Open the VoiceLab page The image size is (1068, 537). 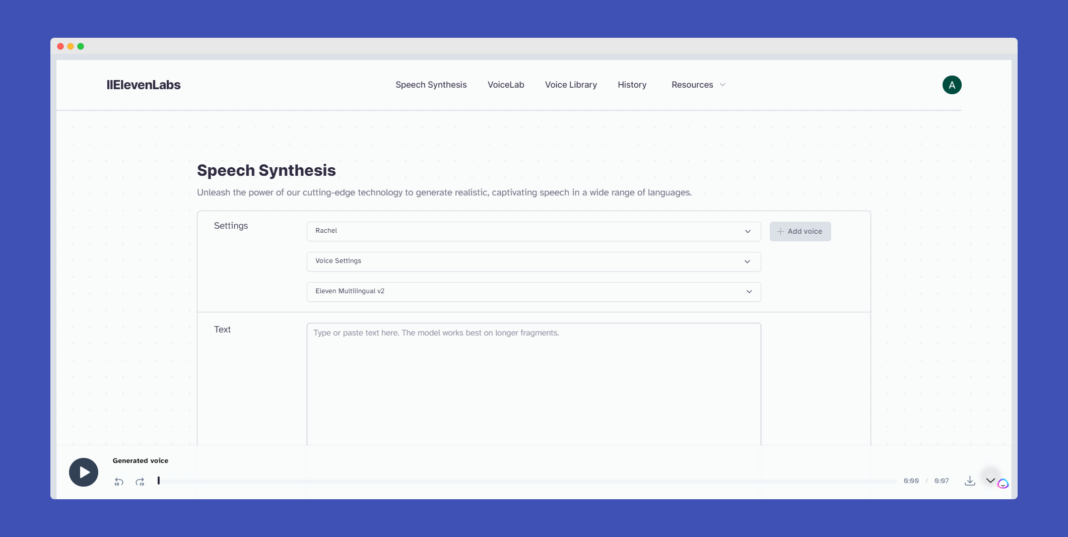tap(506, 85)
